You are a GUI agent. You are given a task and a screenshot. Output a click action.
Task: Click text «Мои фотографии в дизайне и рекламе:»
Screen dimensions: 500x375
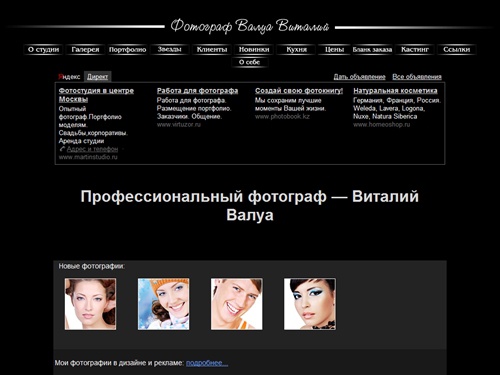coord(119,363)
